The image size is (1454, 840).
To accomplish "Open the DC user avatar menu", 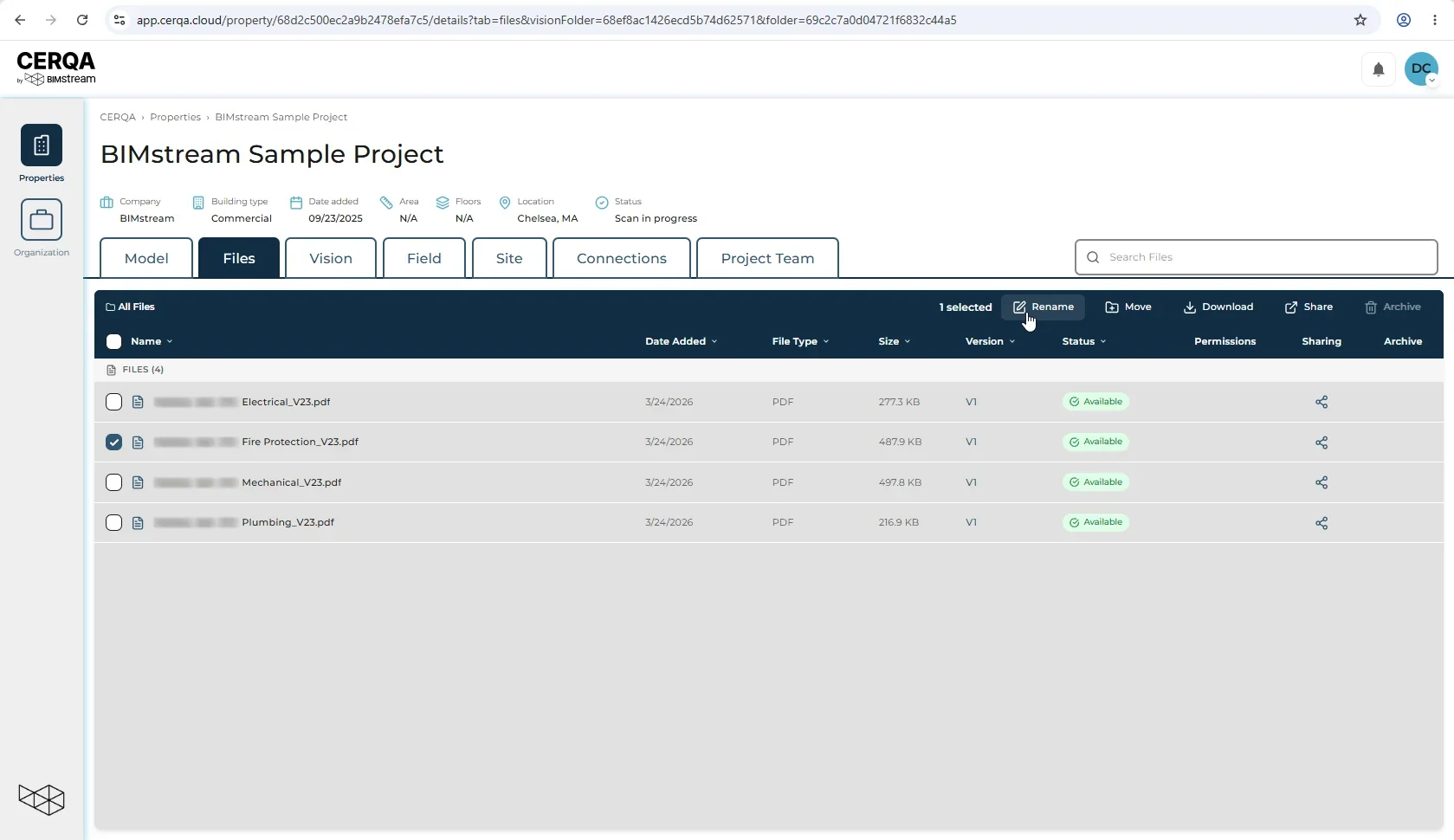I will pos(1421,69).
